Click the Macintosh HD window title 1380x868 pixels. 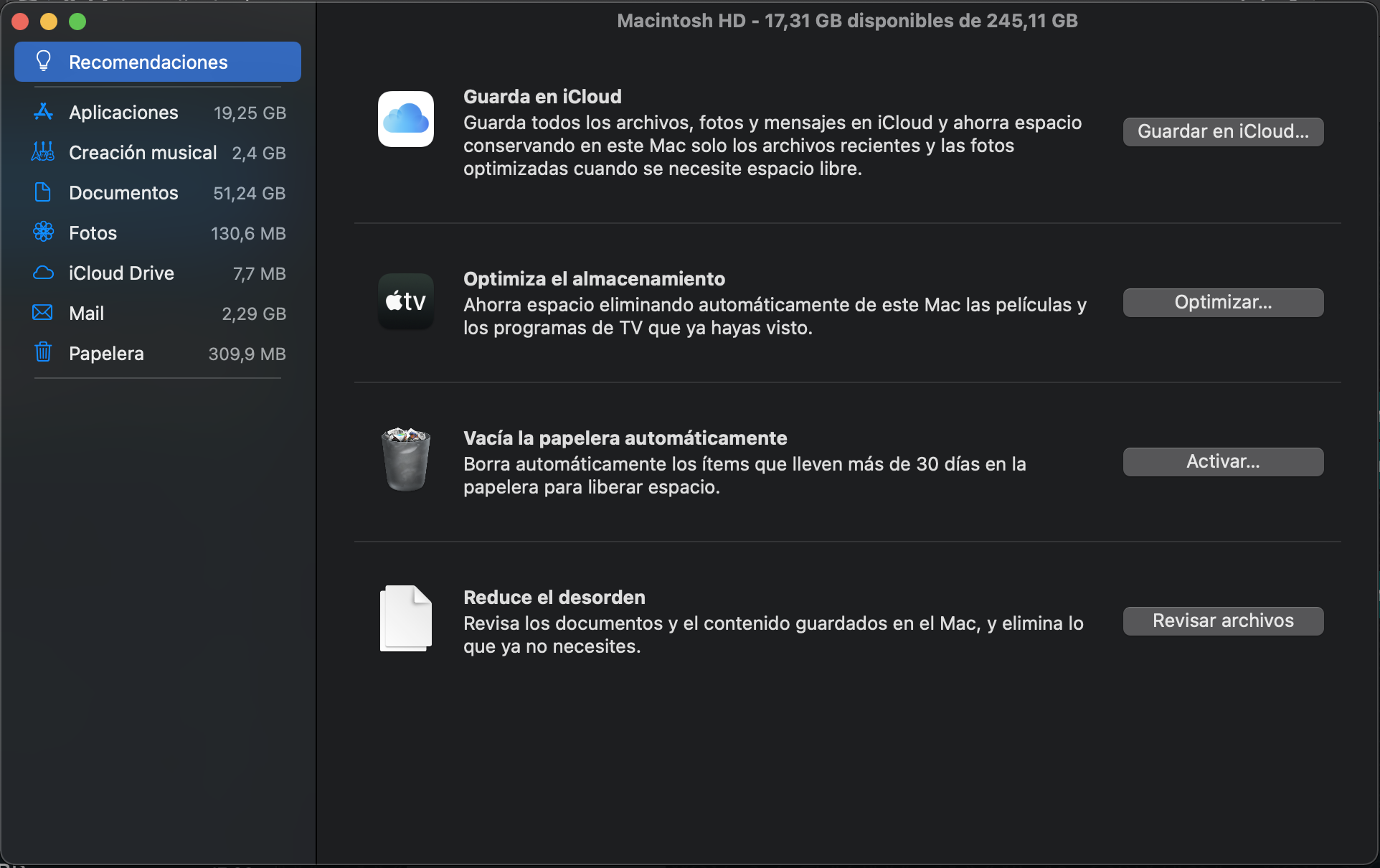pos(847,21)
